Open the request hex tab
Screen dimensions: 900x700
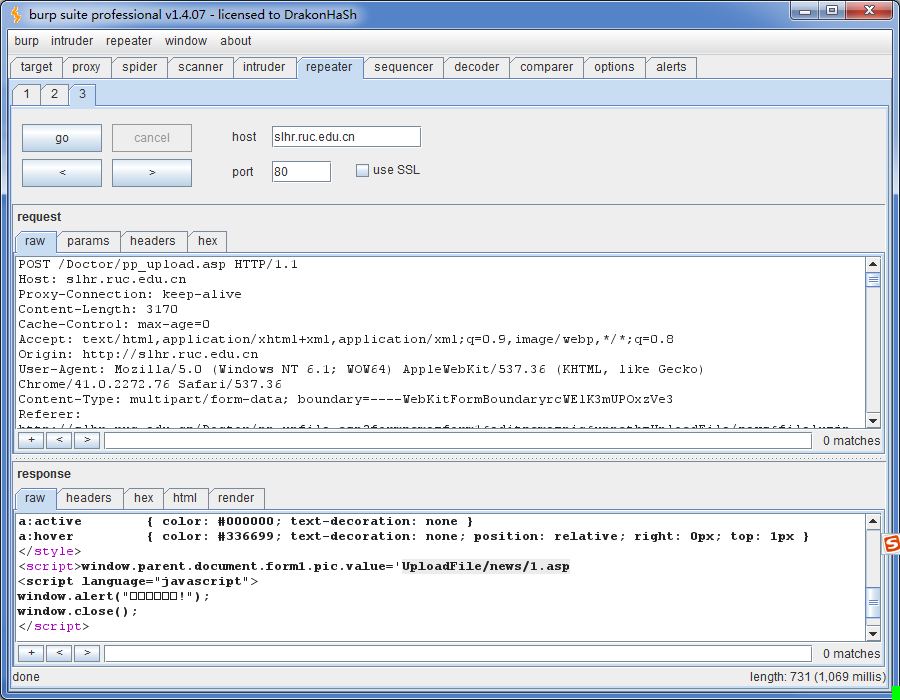coord(208,241)
